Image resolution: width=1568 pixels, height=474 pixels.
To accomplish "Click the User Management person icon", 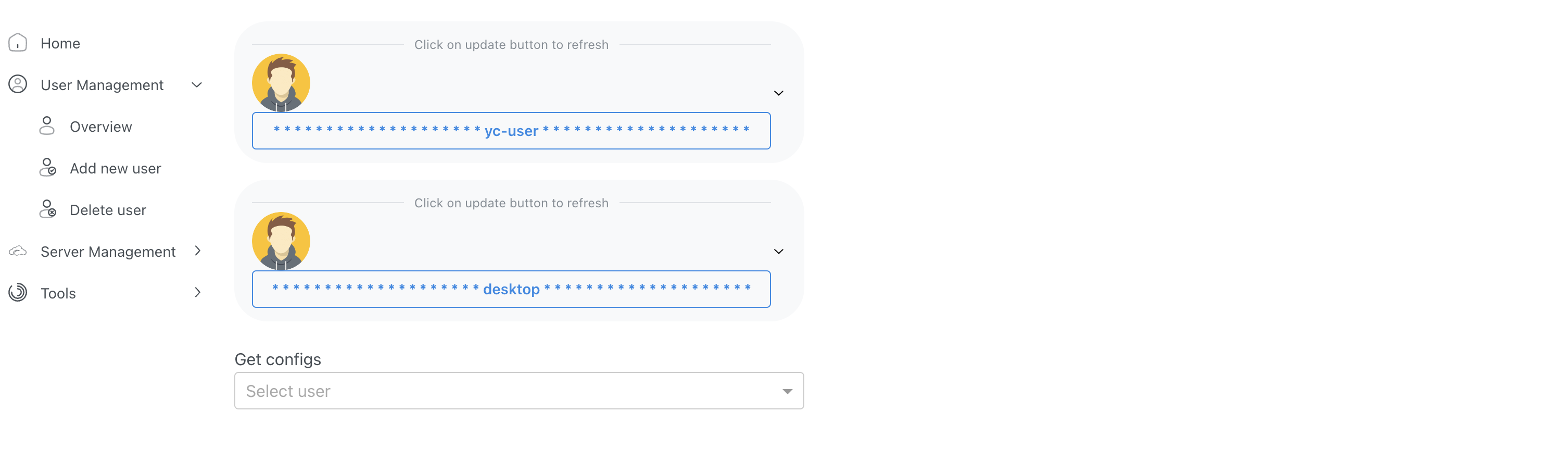I will click(x=18, y=84).
